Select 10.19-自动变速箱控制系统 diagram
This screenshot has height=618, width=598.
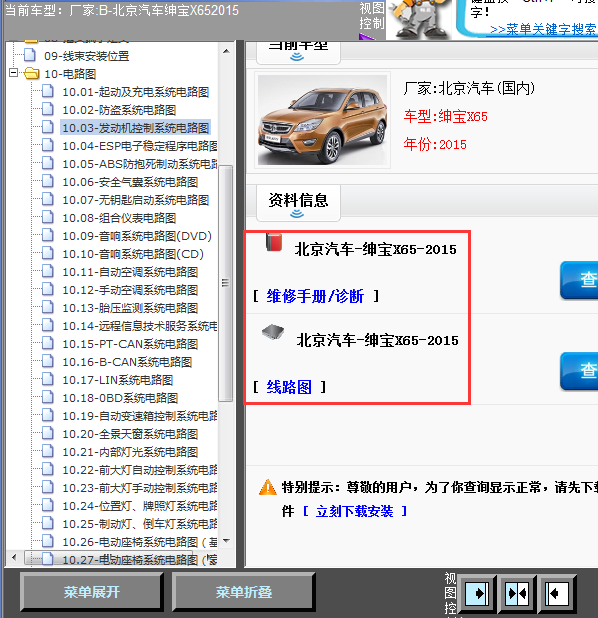point(140,416)
